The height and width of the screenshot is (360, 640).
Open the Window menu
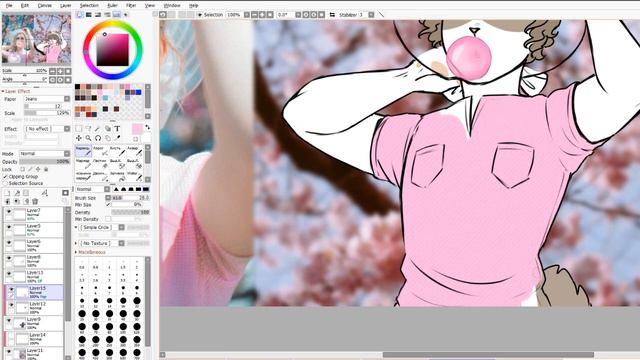pyautogui.click(x=172, y=5)
